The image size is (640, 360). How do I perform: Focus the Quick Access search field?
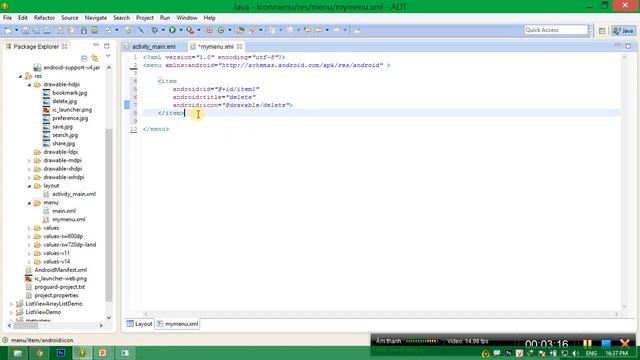pos(556,30)
